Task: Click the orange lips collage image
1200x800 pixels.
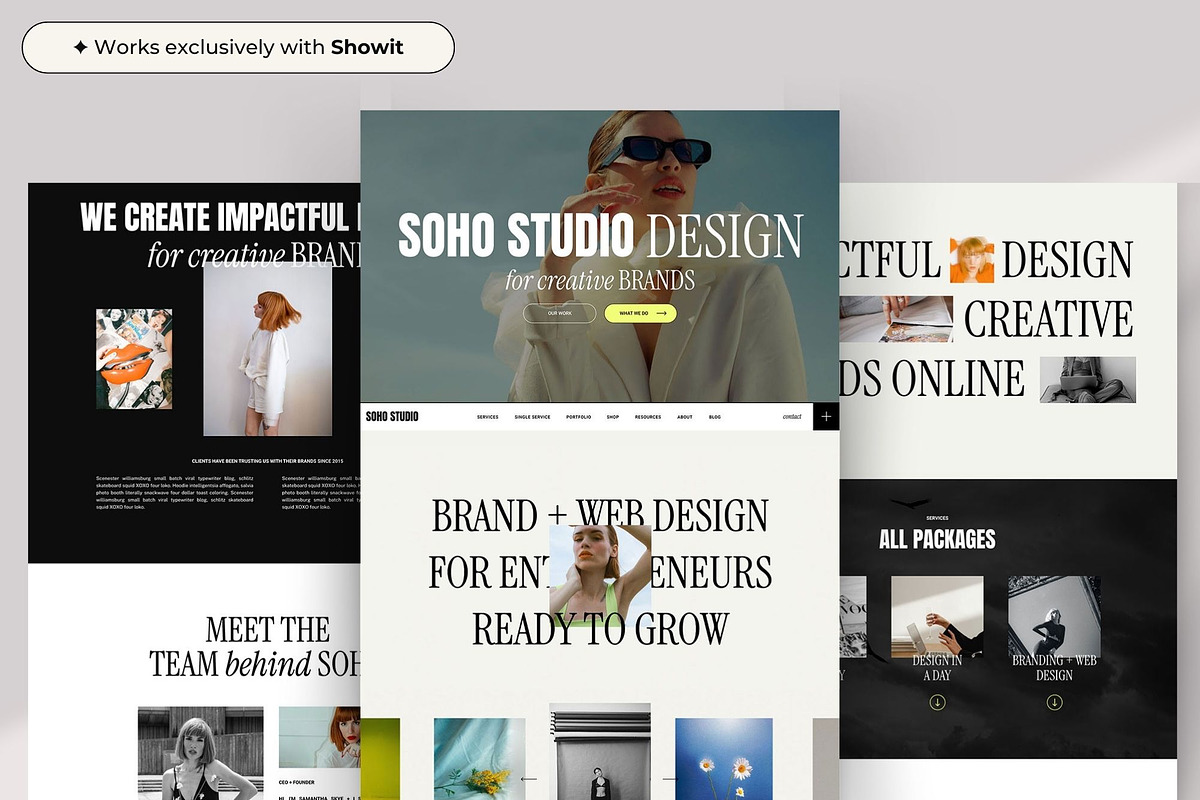Action: coord(134,358)
